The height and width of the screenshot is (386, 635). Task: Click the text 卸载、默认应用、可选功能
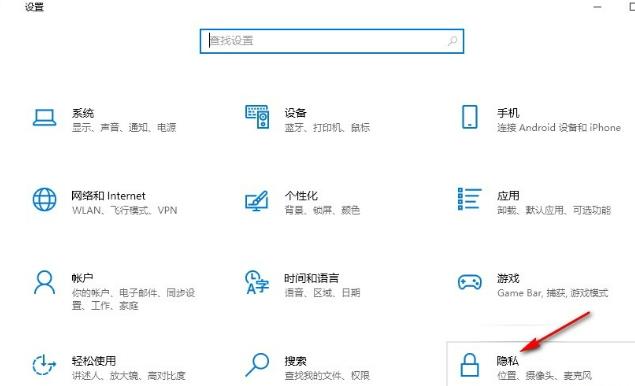[554, 210]
